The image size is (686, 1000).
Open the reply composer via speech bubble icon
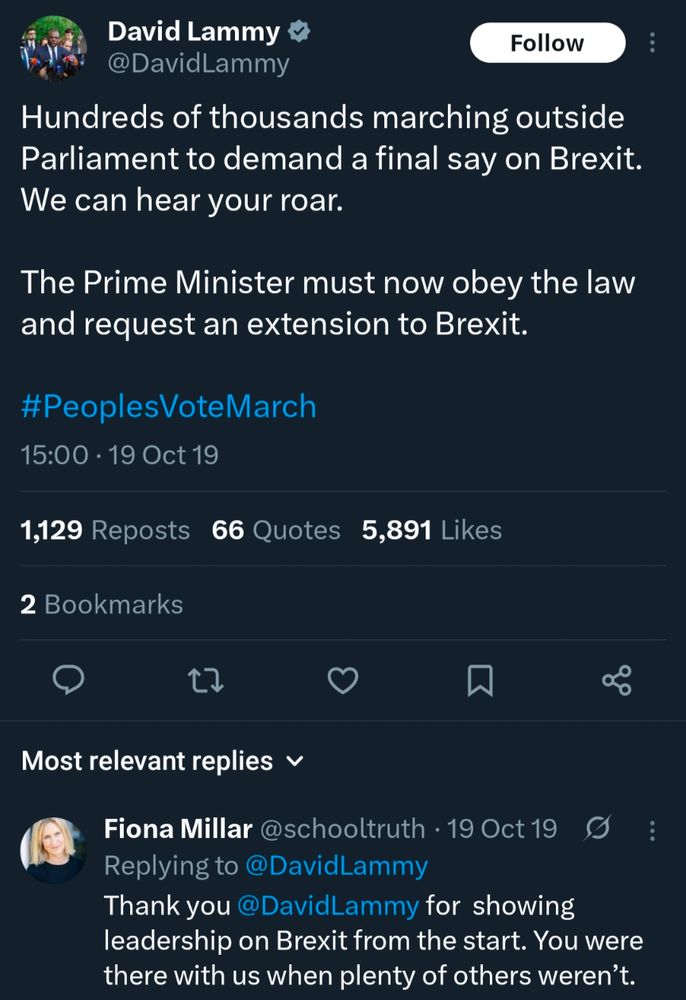(x=68, y=681)
